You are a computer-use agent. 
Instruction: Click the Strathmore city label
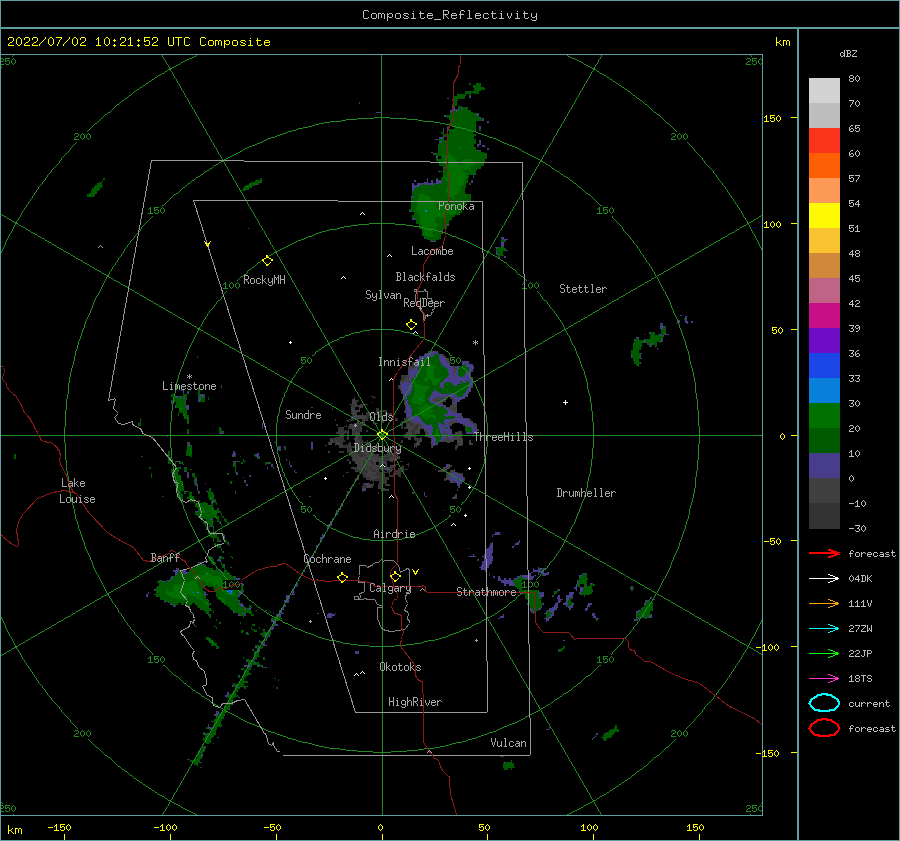487,592
